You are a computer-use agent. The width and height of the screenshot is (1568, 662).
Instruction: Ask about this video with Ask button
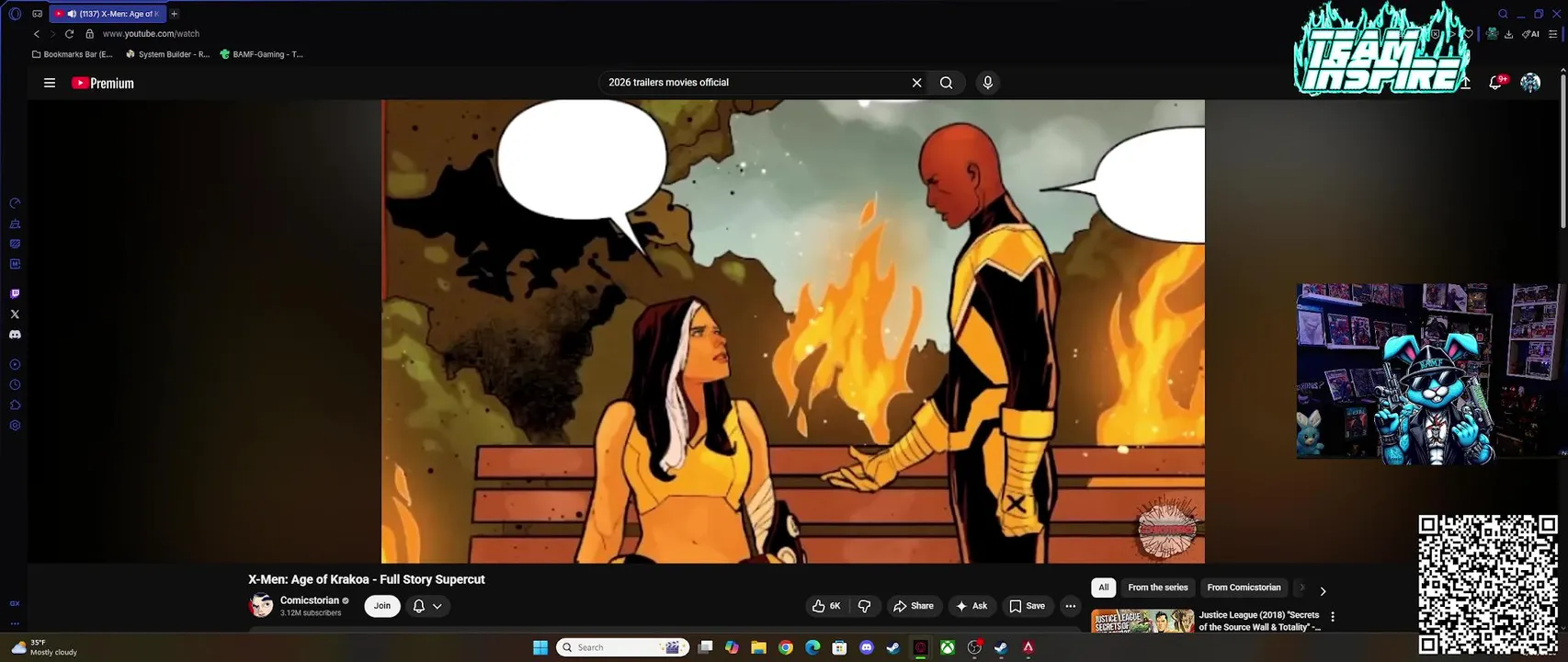point(971,606)
